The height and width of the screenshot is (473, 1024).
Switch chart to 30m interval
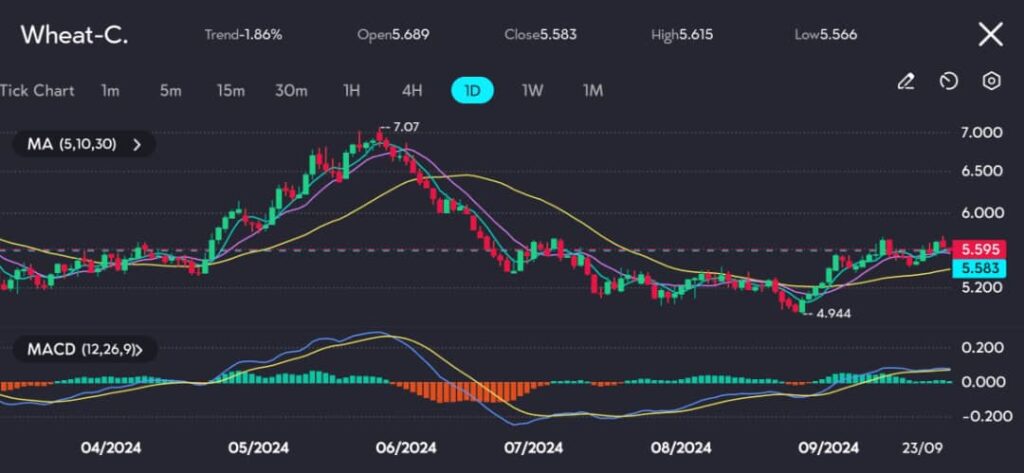(x=291, y=90)
